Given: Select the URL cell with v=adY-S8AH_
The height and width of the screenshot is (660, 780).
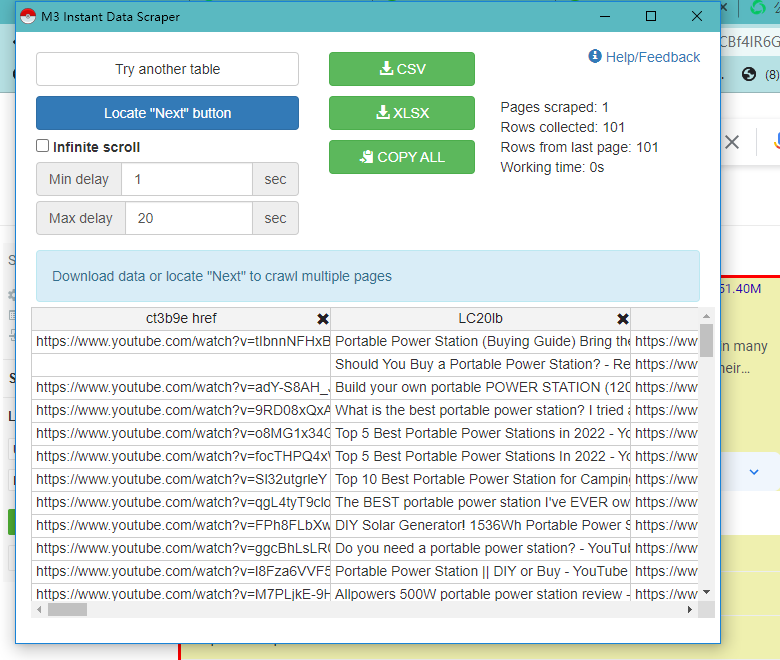Looking at the screenshot, I should point(181,387).
